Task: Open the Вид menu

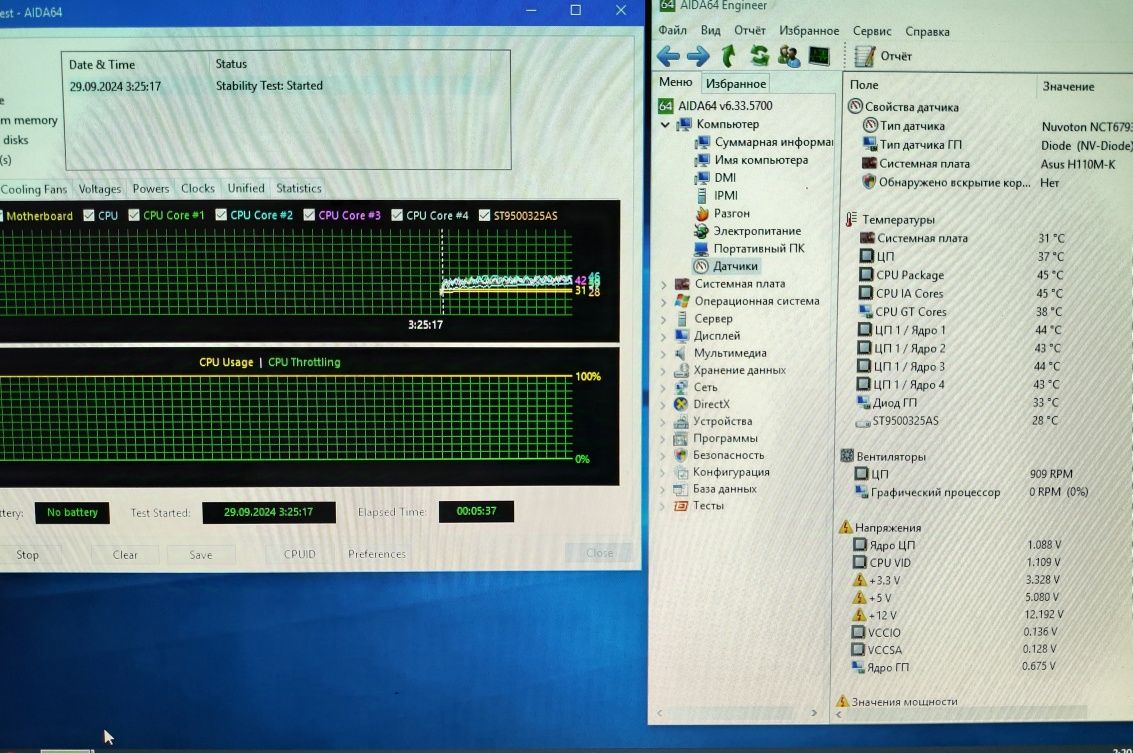Action: [710, 30]
